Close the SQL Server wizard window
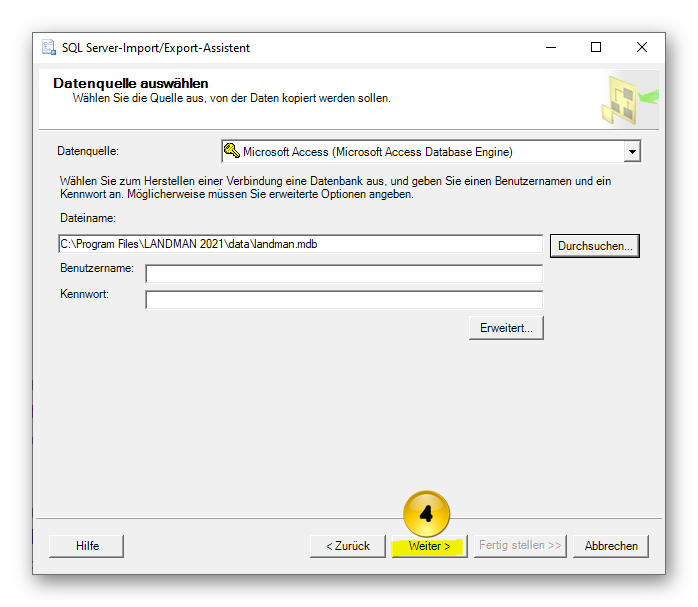698x607 pixels. (642, 48)
